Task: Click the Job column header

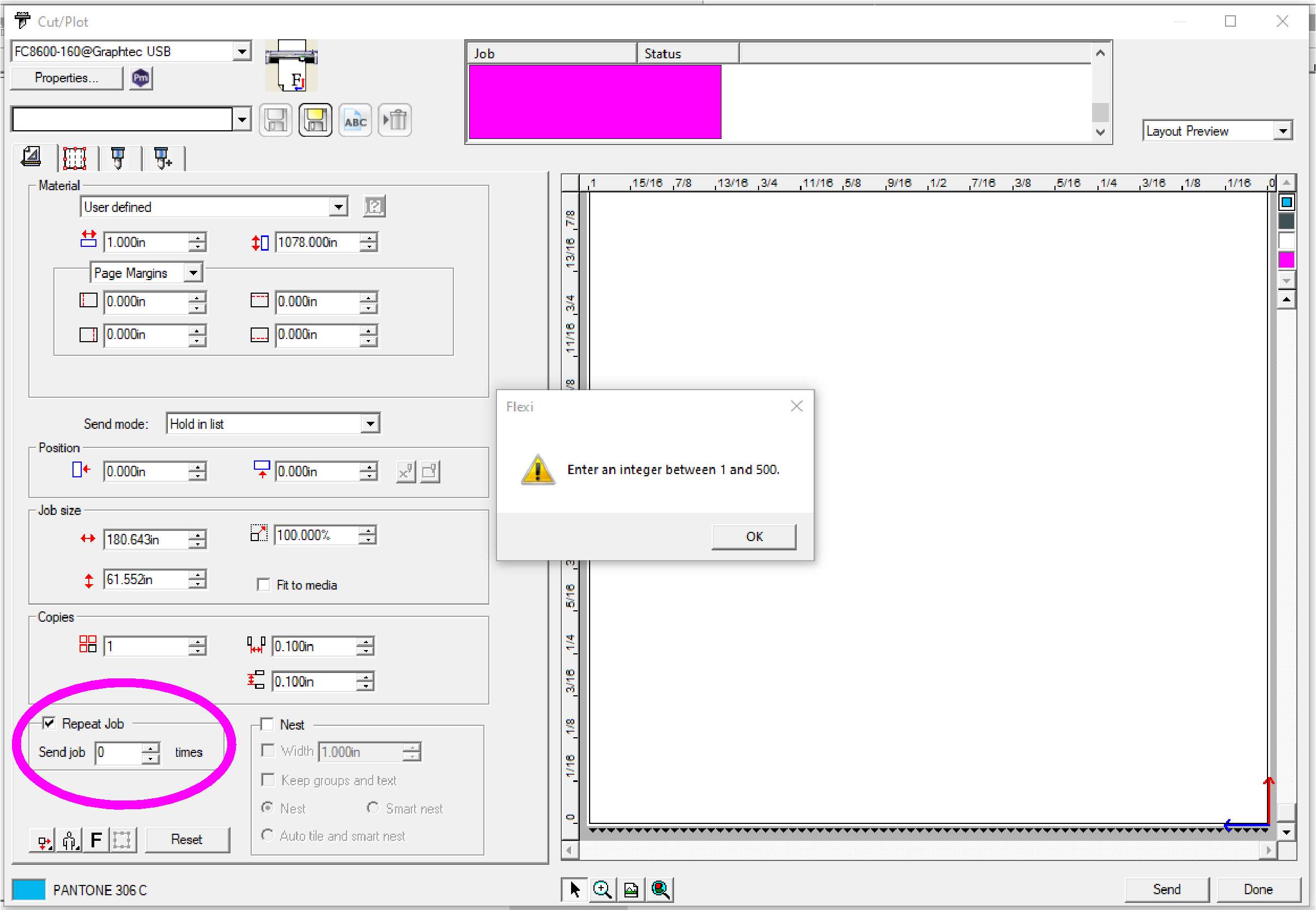Action: (x=552, y=53)
